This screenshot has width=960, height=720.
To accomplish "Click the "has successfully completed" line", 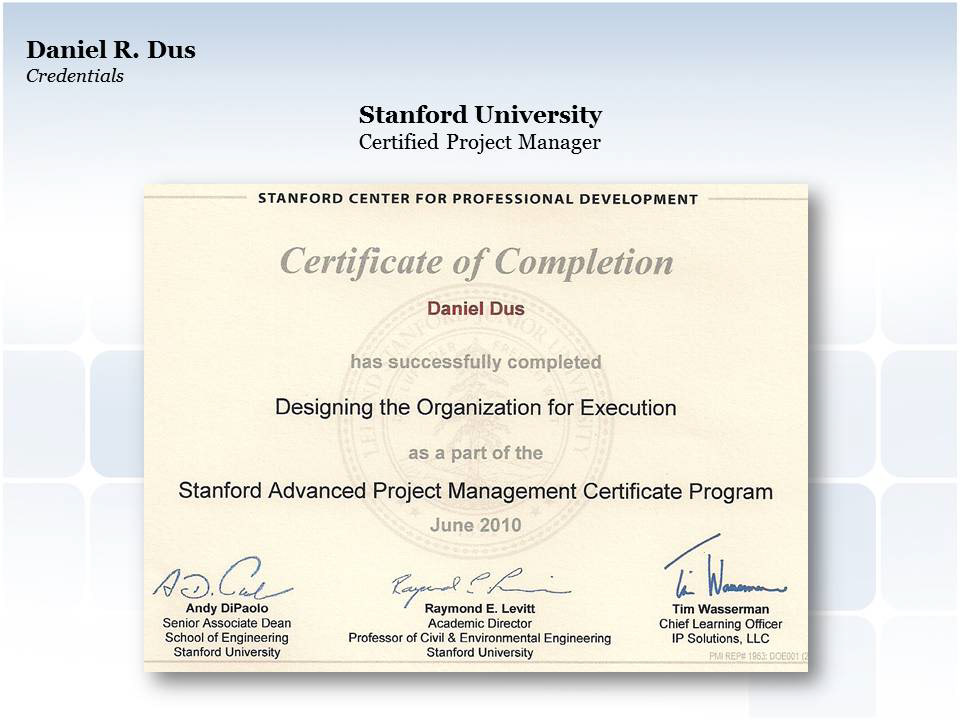I will click(x=476, y=362).
